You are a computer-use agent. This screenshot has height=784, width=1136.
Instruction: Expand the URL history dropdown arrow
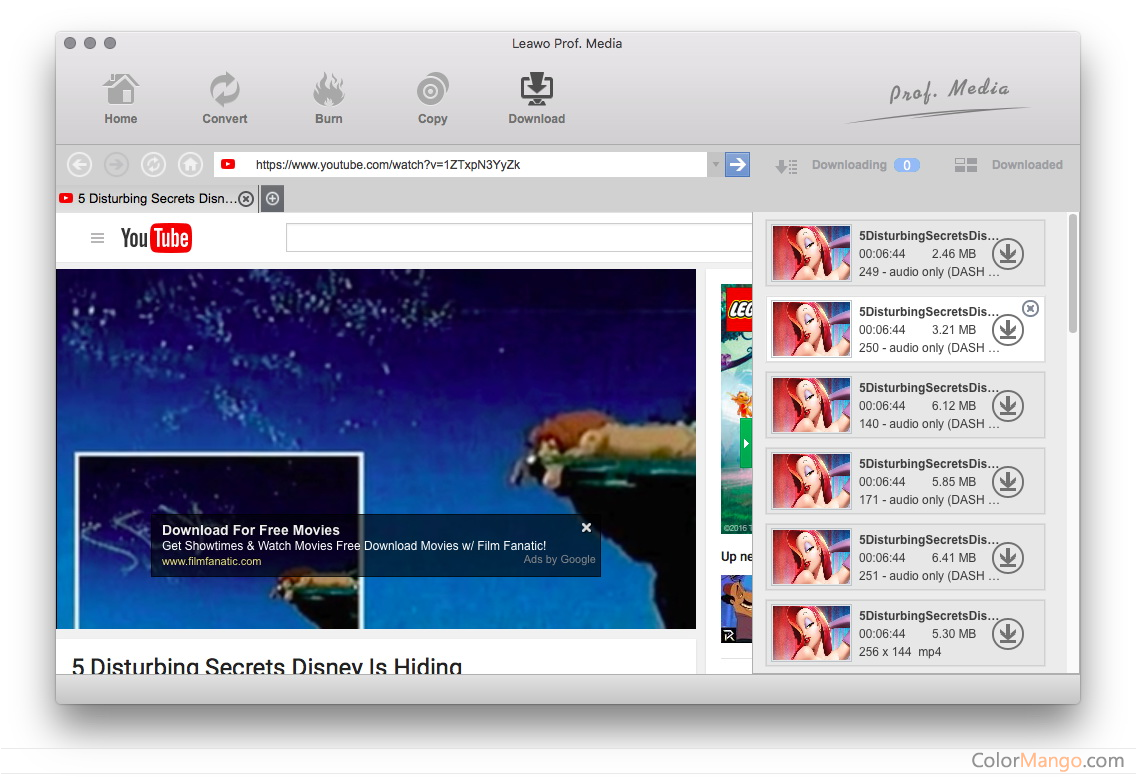[x=715, y=165]
